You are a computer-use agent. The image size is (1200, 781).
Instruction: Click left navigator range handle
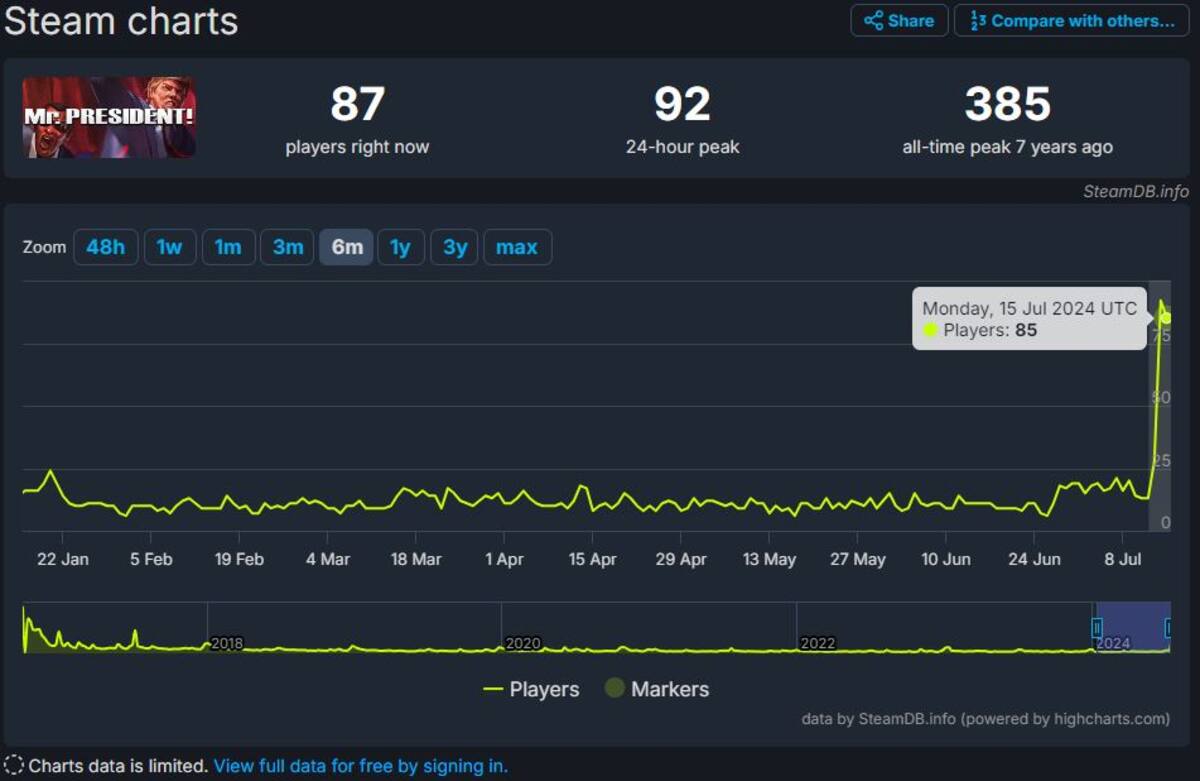(x=1097, y=628)
